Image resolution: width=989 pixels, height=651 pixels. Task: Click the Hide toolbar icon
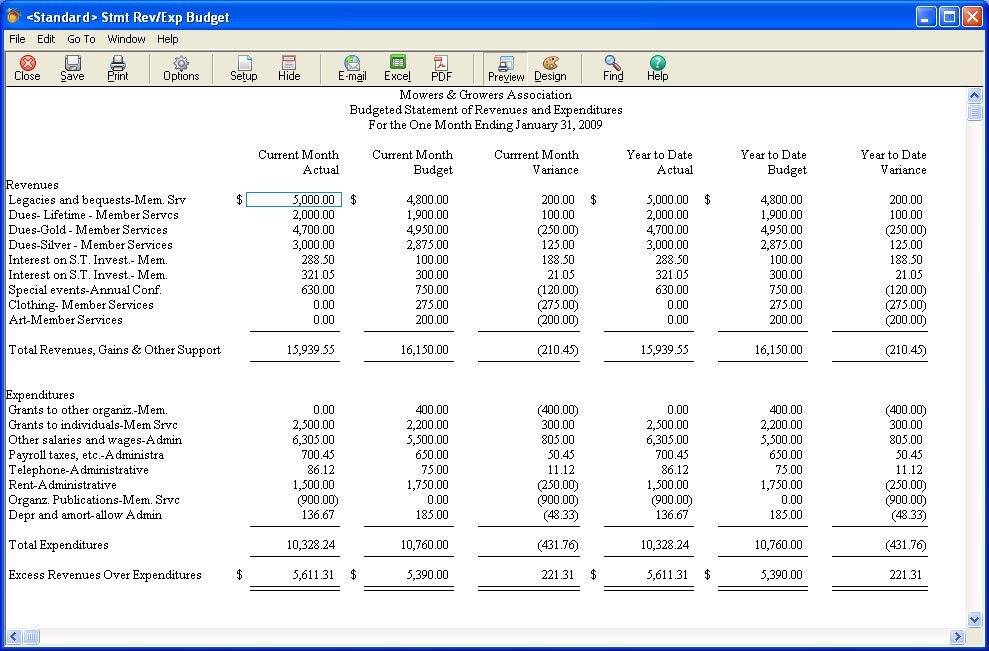click(x=289, y=68)
